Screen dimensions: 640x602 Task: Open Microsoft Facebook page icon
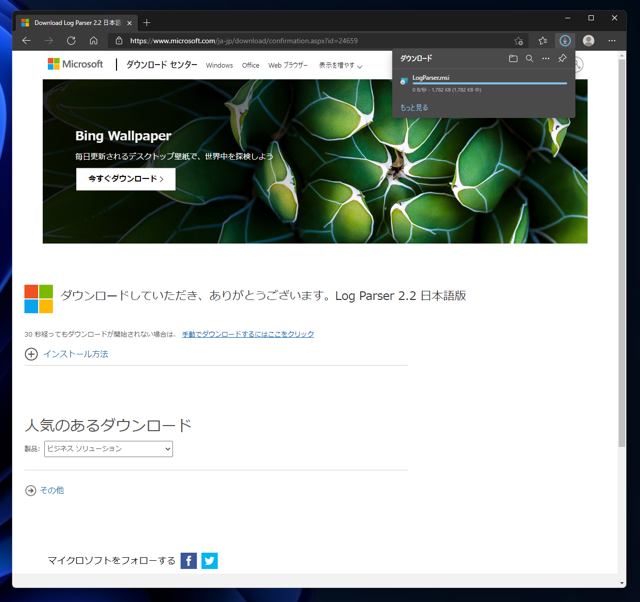[189, 560]
